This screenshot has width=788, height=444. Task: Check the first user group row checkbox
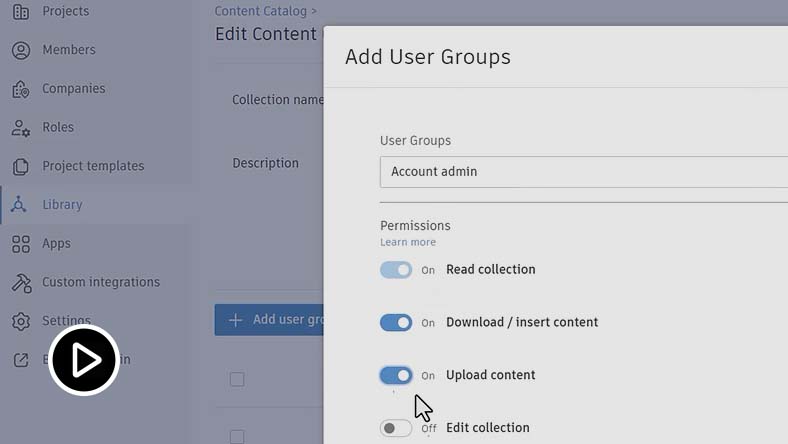[237, 379]
